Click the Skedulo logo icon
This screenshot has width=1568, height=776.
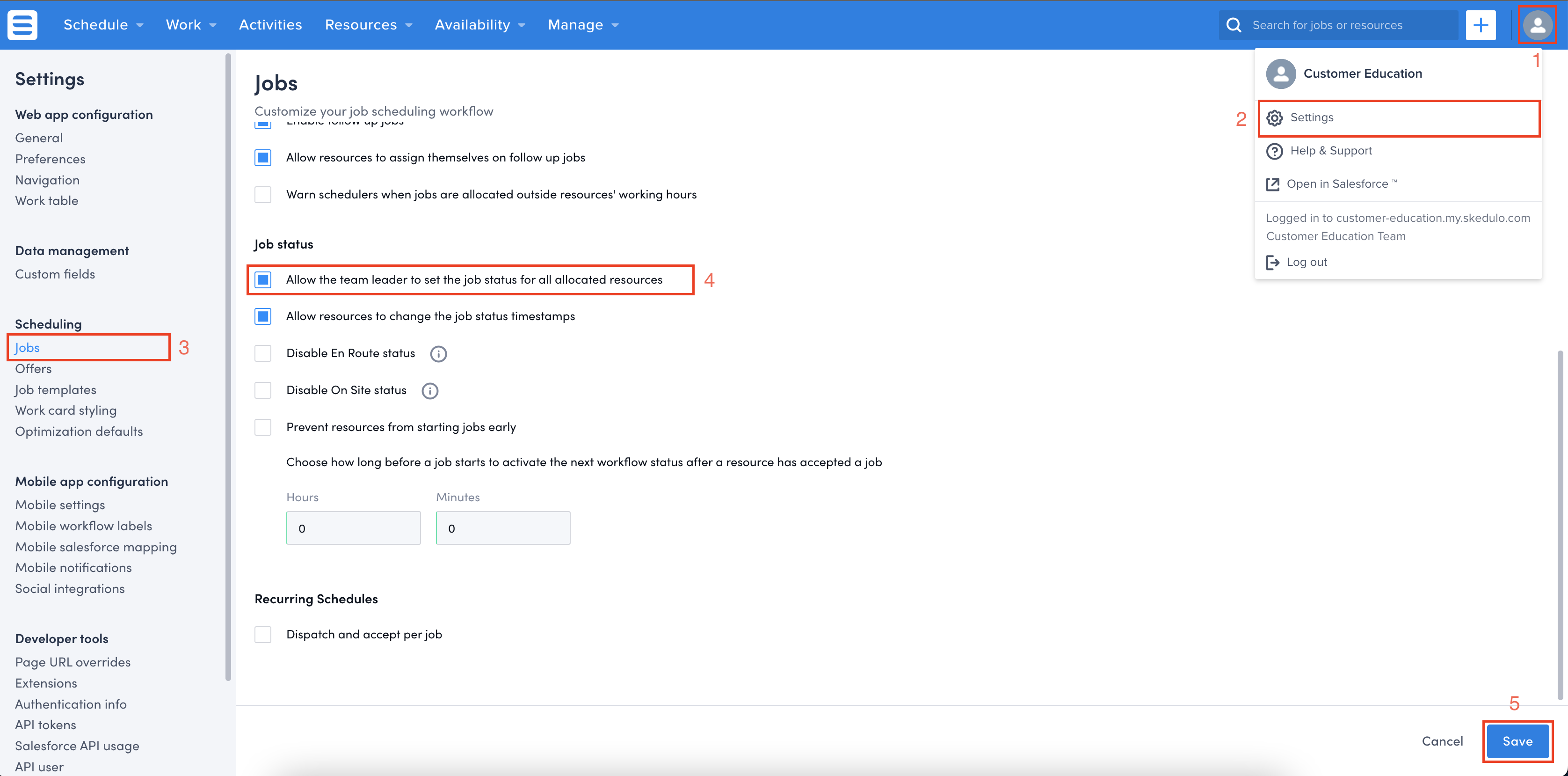tap(22, 25)
